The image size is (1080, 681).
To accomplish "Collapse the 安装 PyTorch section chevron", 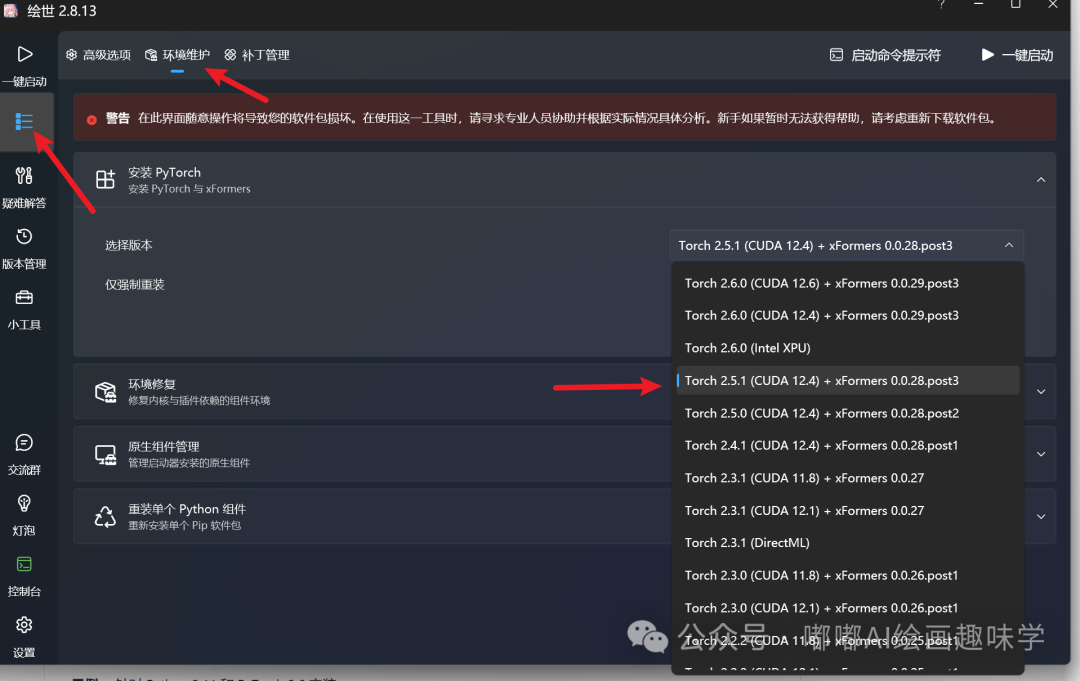I will [1041, 180].
